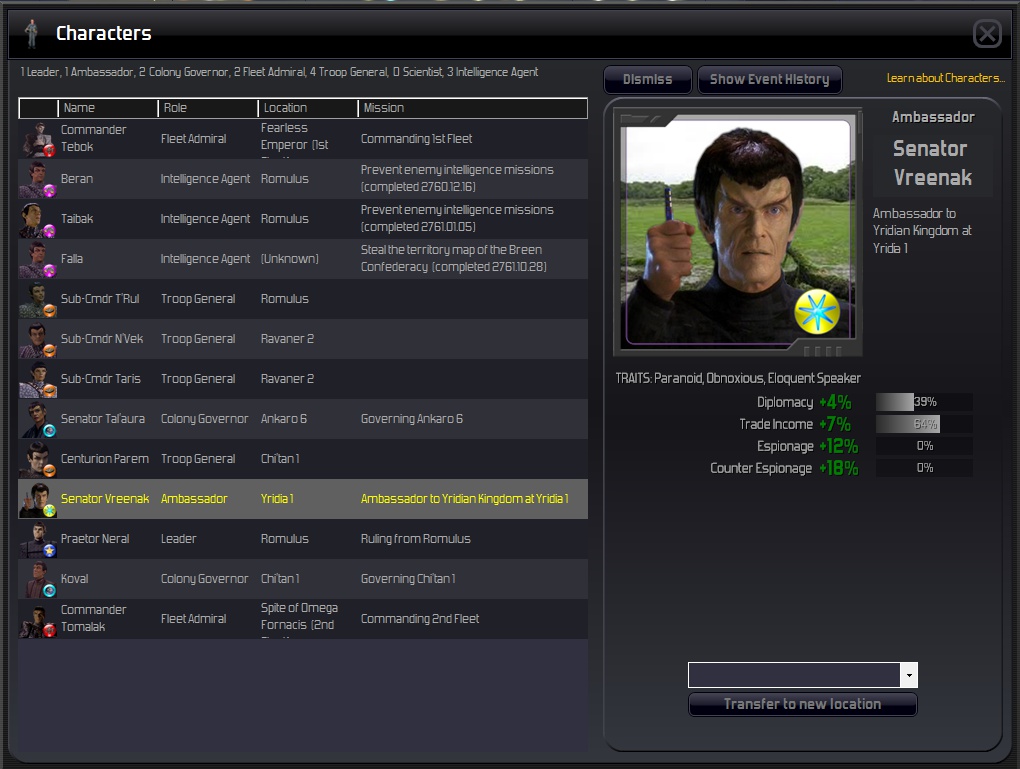
Task: Sort list by Role column header
Action: point(208,108)
